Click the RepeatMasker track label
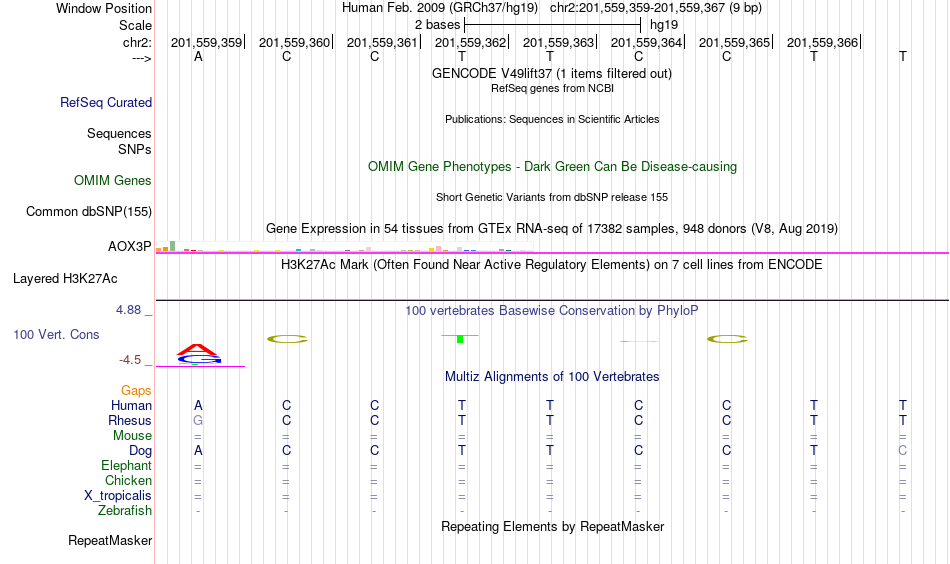 pyautogui.click(x=110, y=540)
